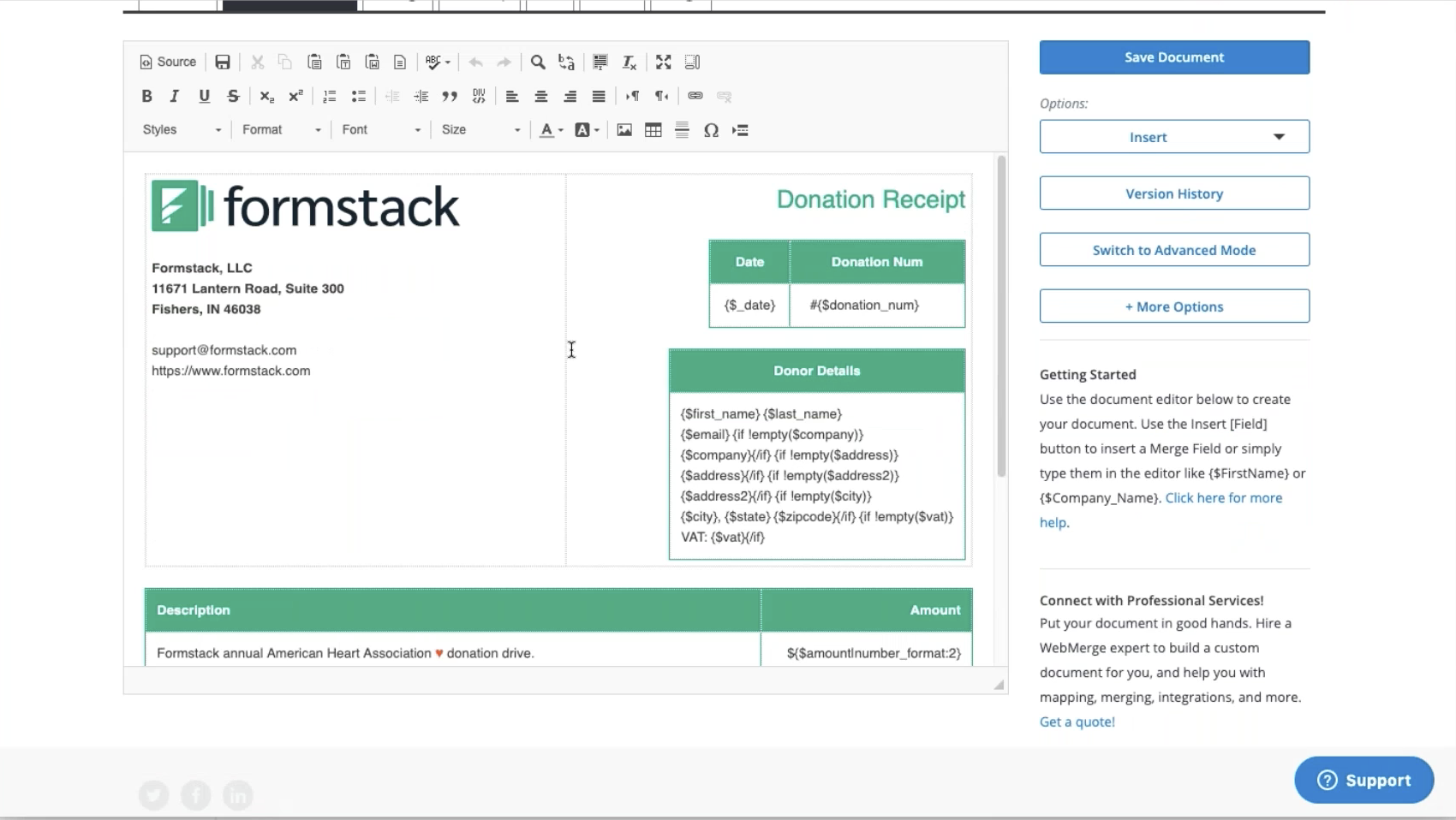Maximize the editor with expand icon
1456x820 pixels.
[664, 62]
